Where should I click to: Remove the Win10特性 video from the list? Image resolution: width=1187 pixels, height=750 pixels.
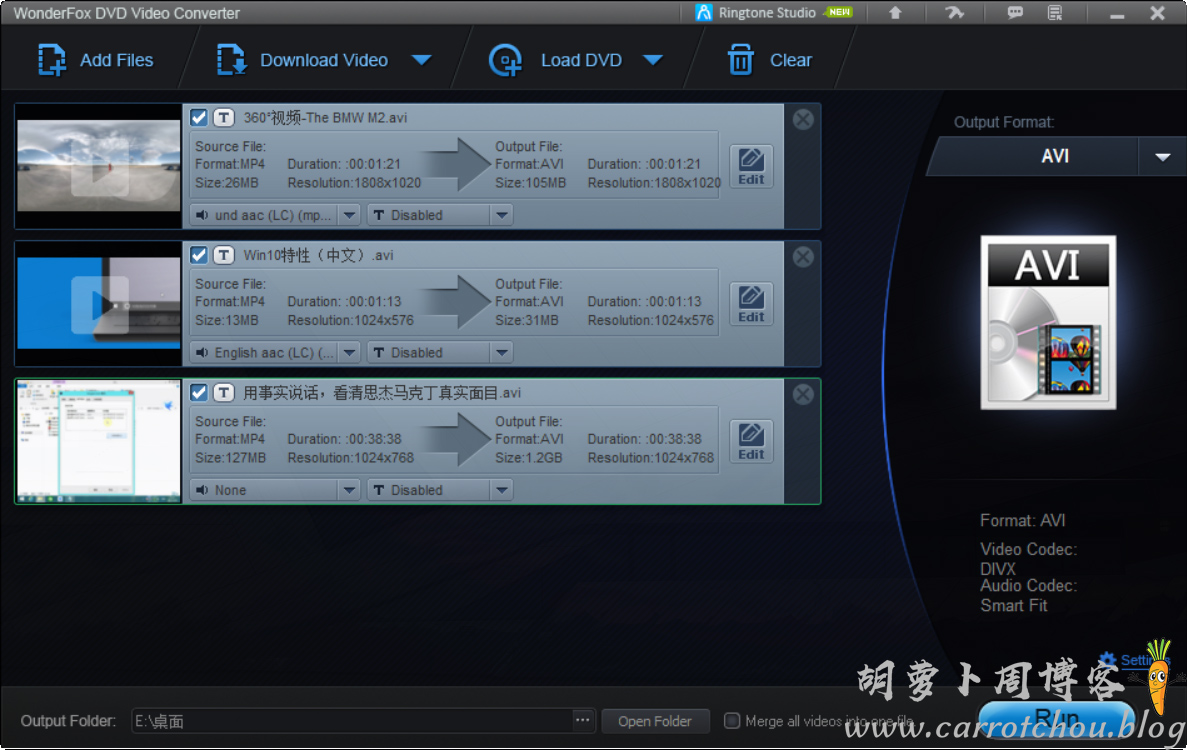coord(803,257)
